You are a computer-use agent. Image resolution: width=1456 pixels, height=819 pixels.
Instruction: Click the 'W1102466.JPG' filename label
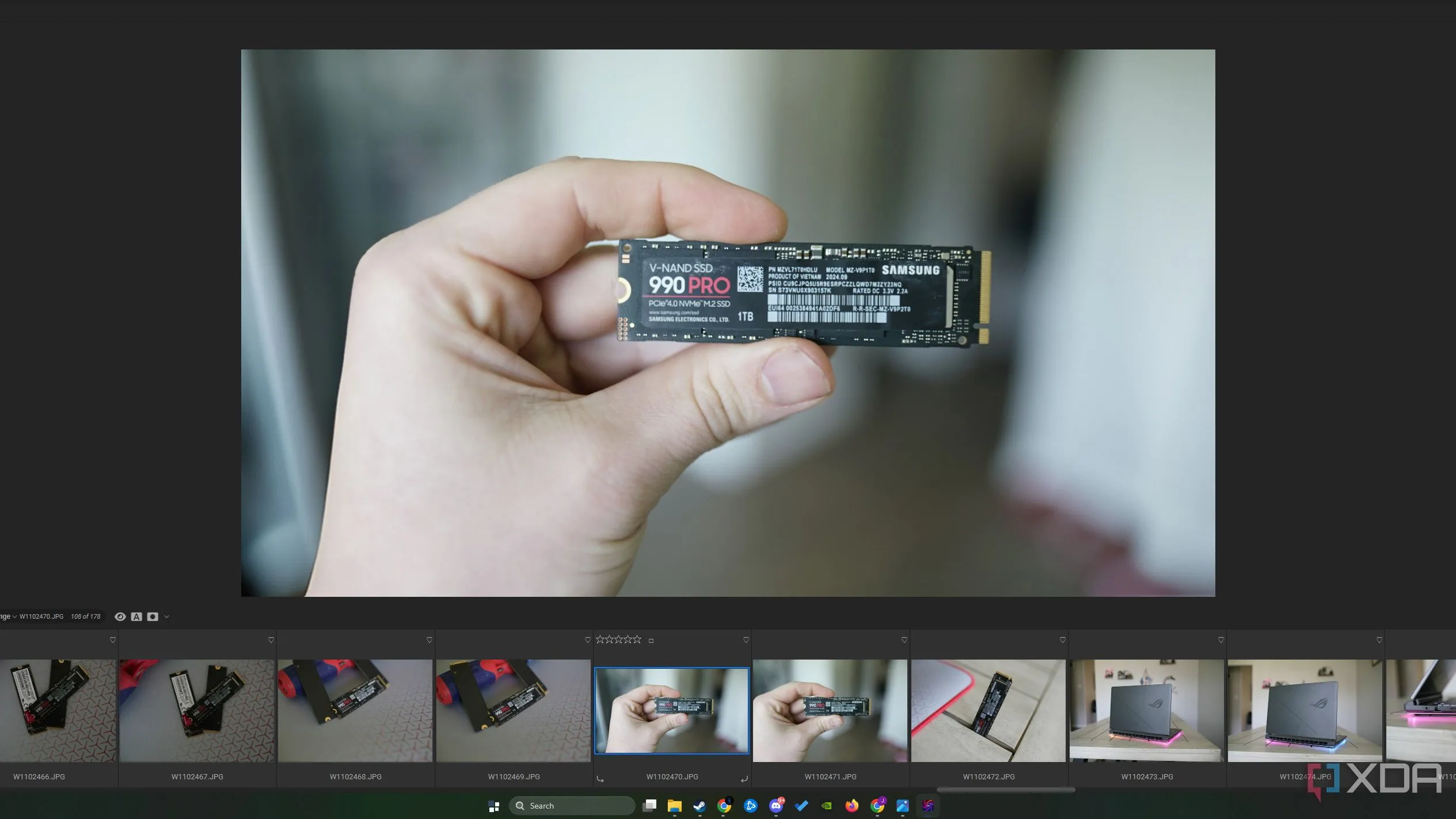click(39, 776)
